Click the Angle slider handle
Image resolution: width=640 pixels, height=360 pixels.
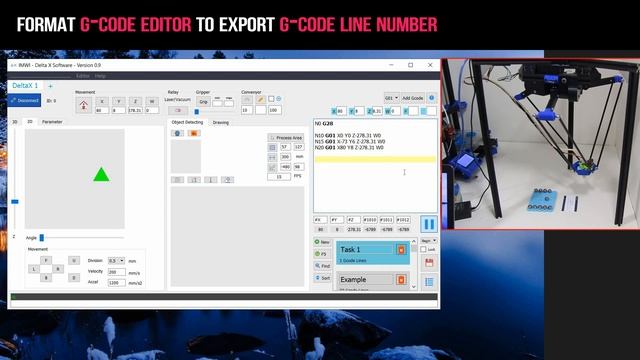[42, 238]
